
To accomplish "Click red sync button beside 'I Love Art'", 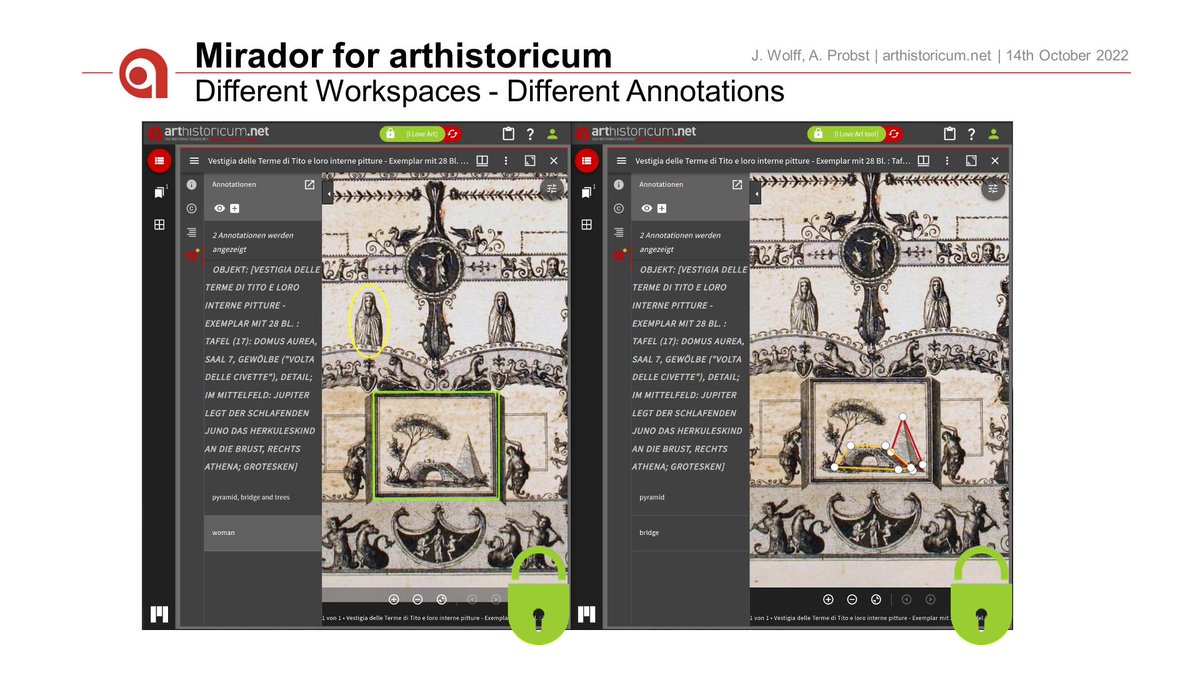I will (453, 134).
